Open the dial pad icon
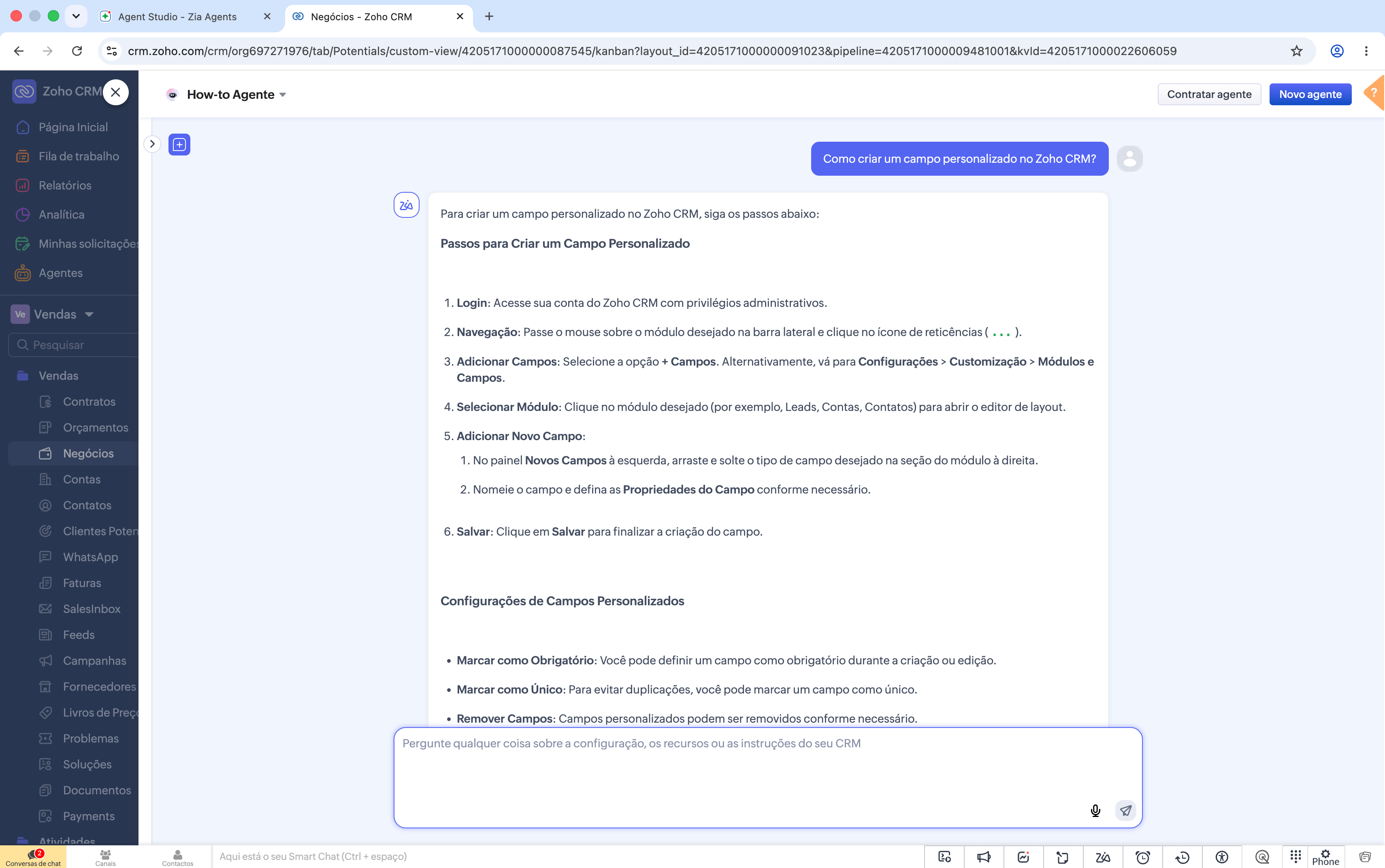 click(x=1296, y=857)
